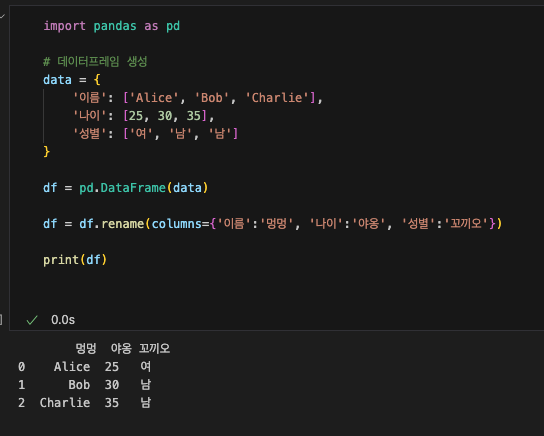
Task: Click the '꼬끼오' column header in output
Action: pyautogui.click(x=154, y=348)
